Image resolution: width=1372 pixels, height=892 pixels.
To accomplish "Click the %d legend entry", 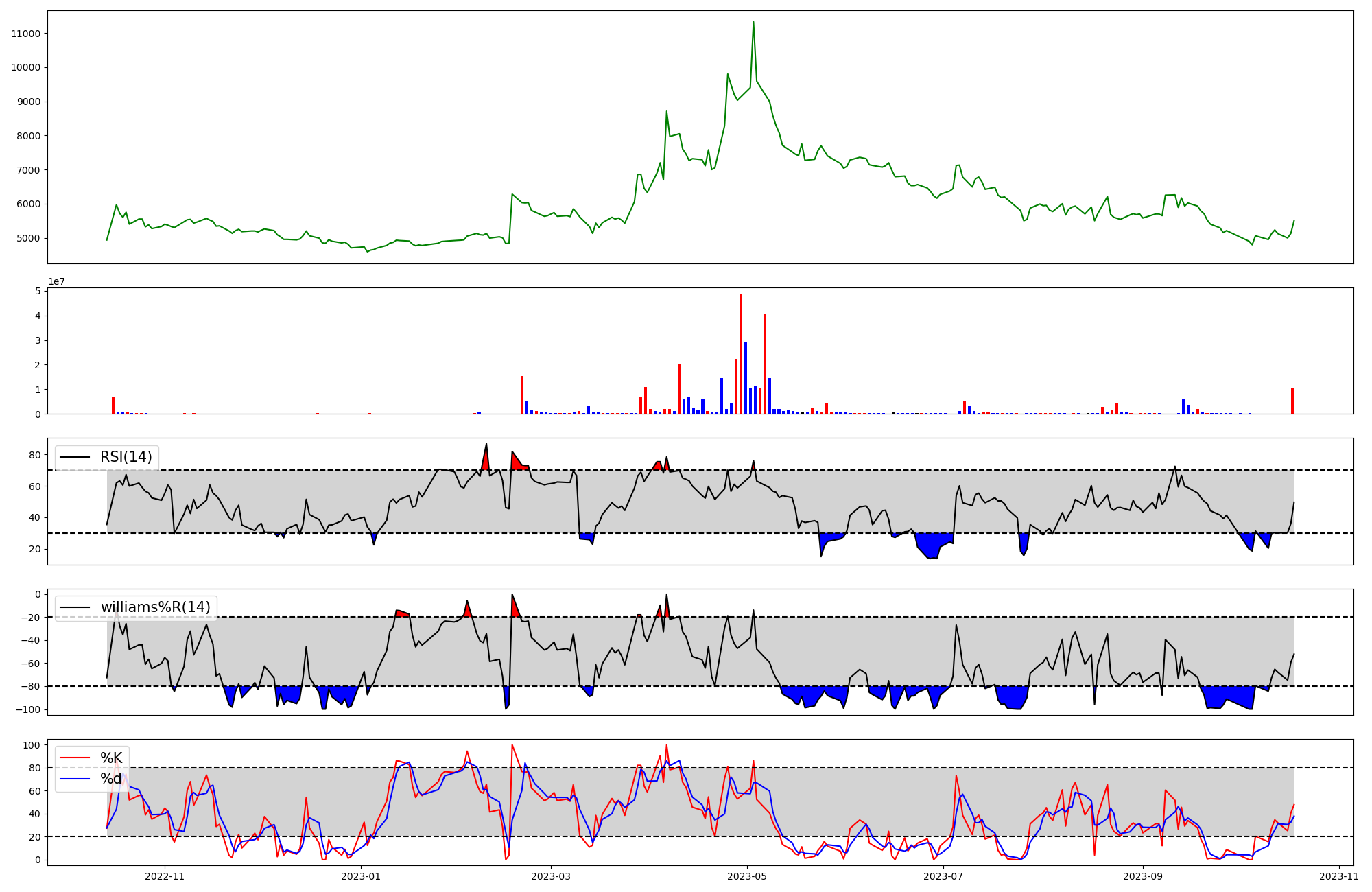I will pyautogui.click(x=111, y=779).
